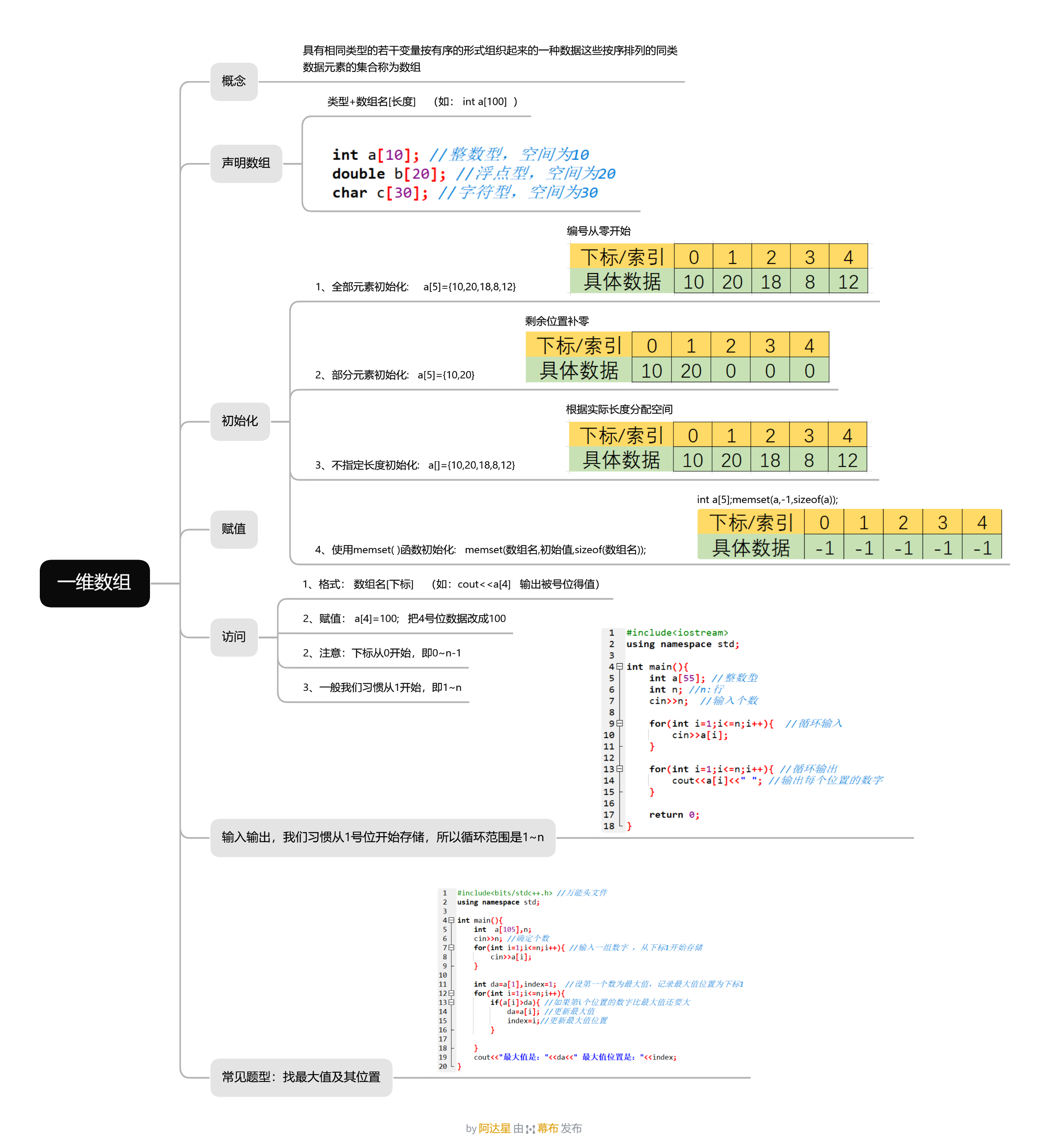Click fold marker at line 4 of iostream code
The height and width of the screenshot is (1148, 1048).
tap(619, 666)
